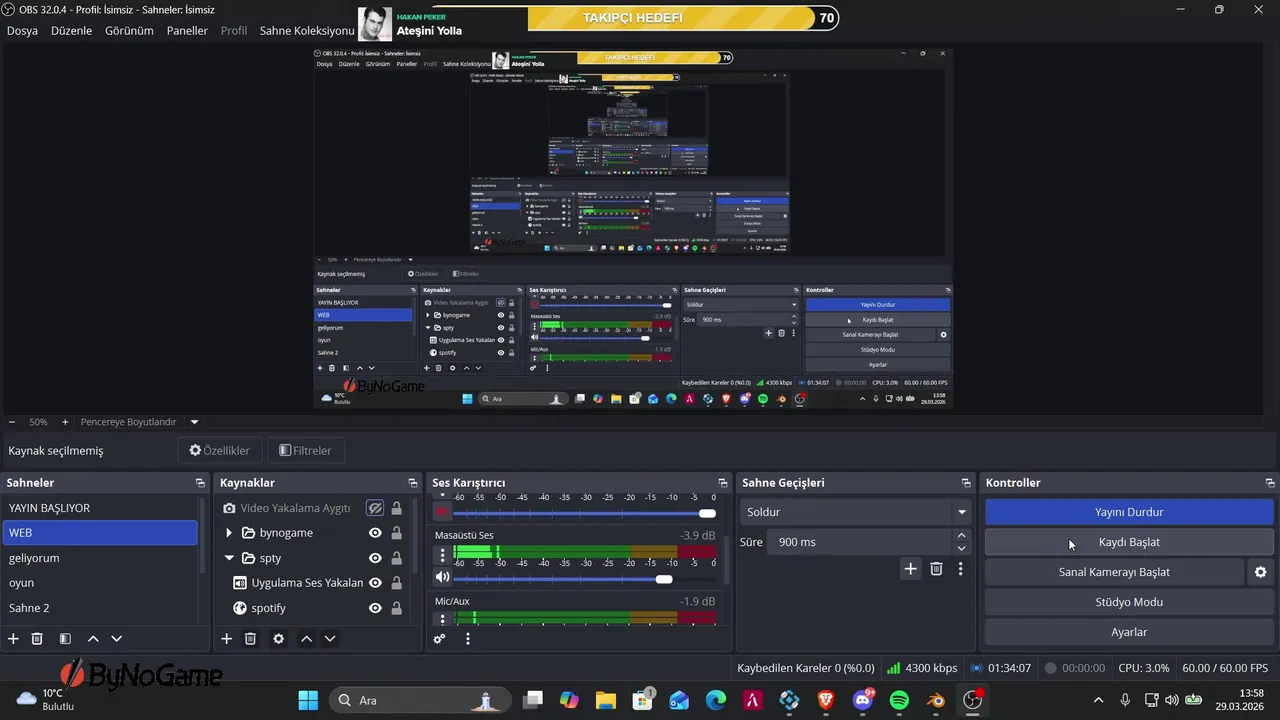Move source down with Kaynaklar down arrow
The image size is (1280, 720).
[330, 638]
